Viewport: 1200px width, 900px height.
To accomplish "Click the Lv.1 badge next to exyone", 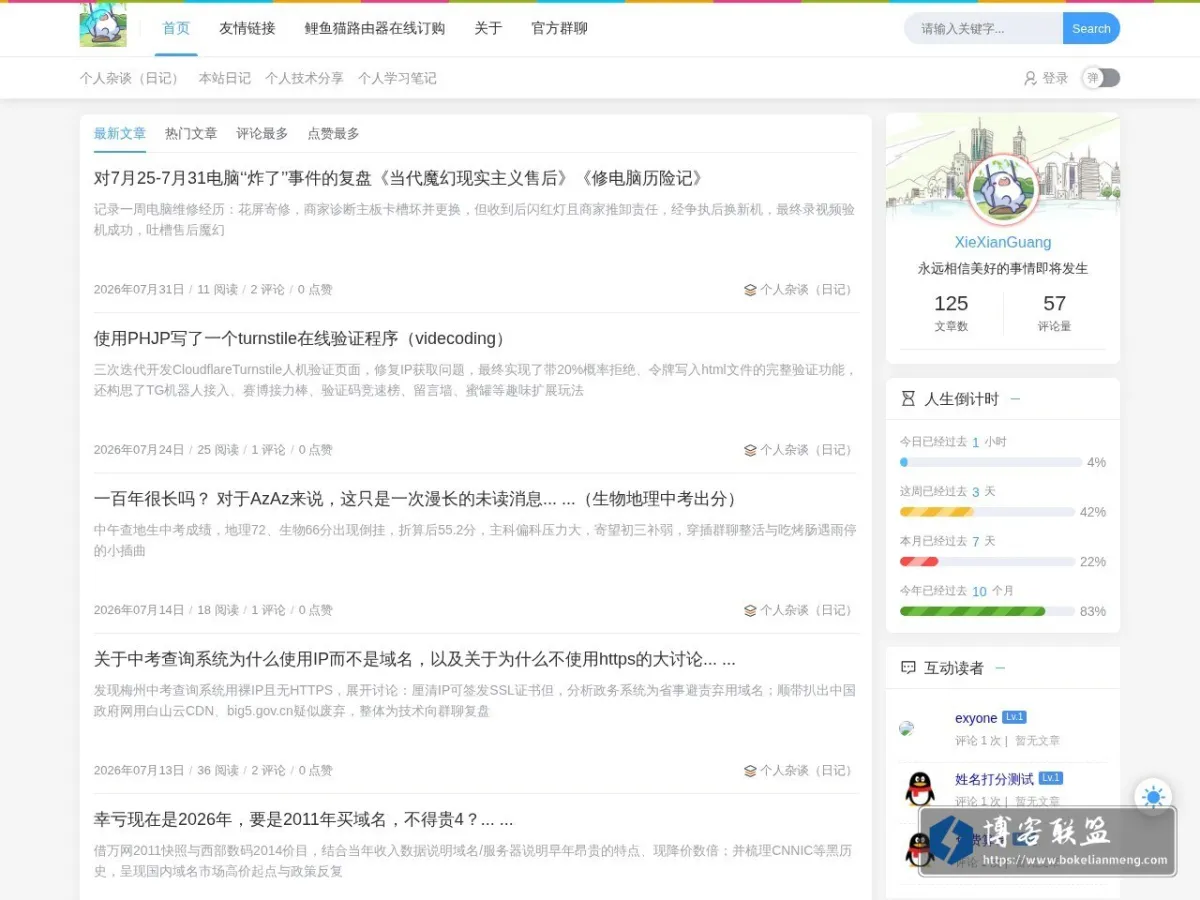I will point(1014,717).
